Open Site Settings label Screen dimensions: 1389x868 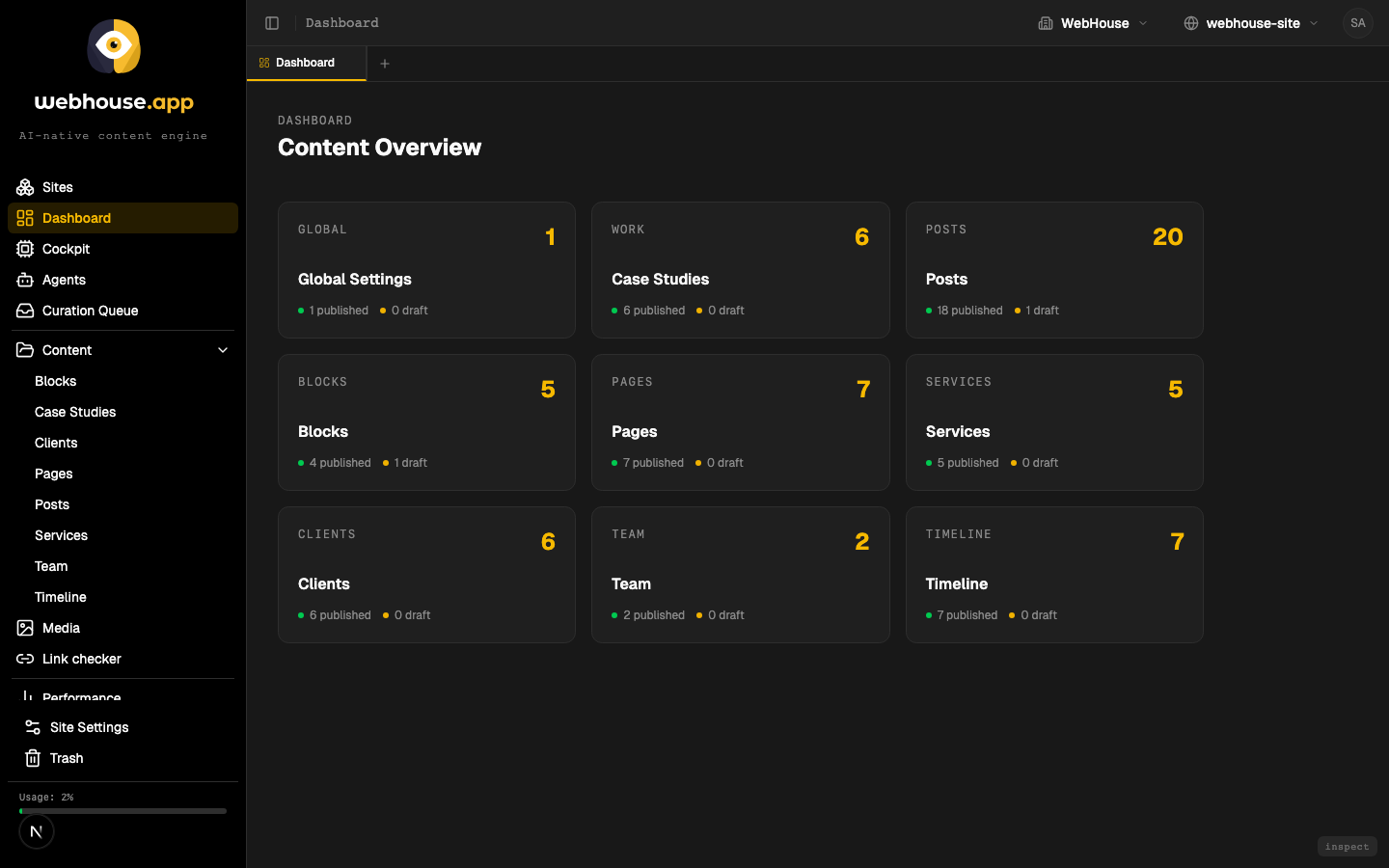coord(89,727)
